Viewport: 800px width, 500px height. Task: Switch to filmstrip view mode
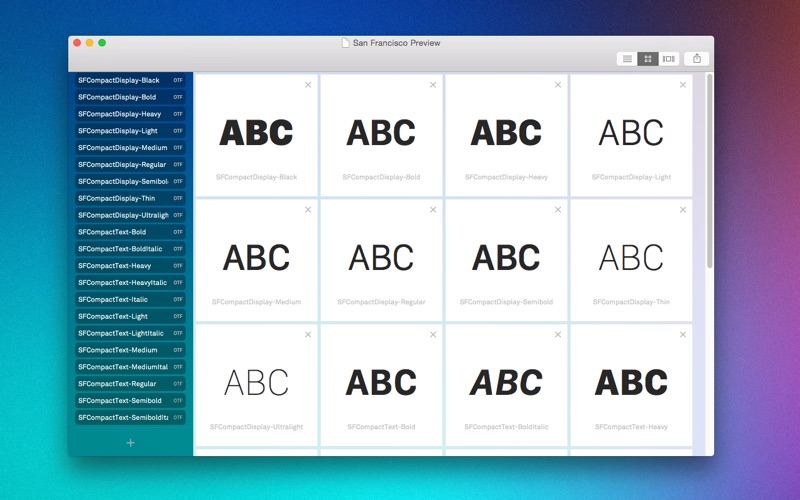click(668, 59)
